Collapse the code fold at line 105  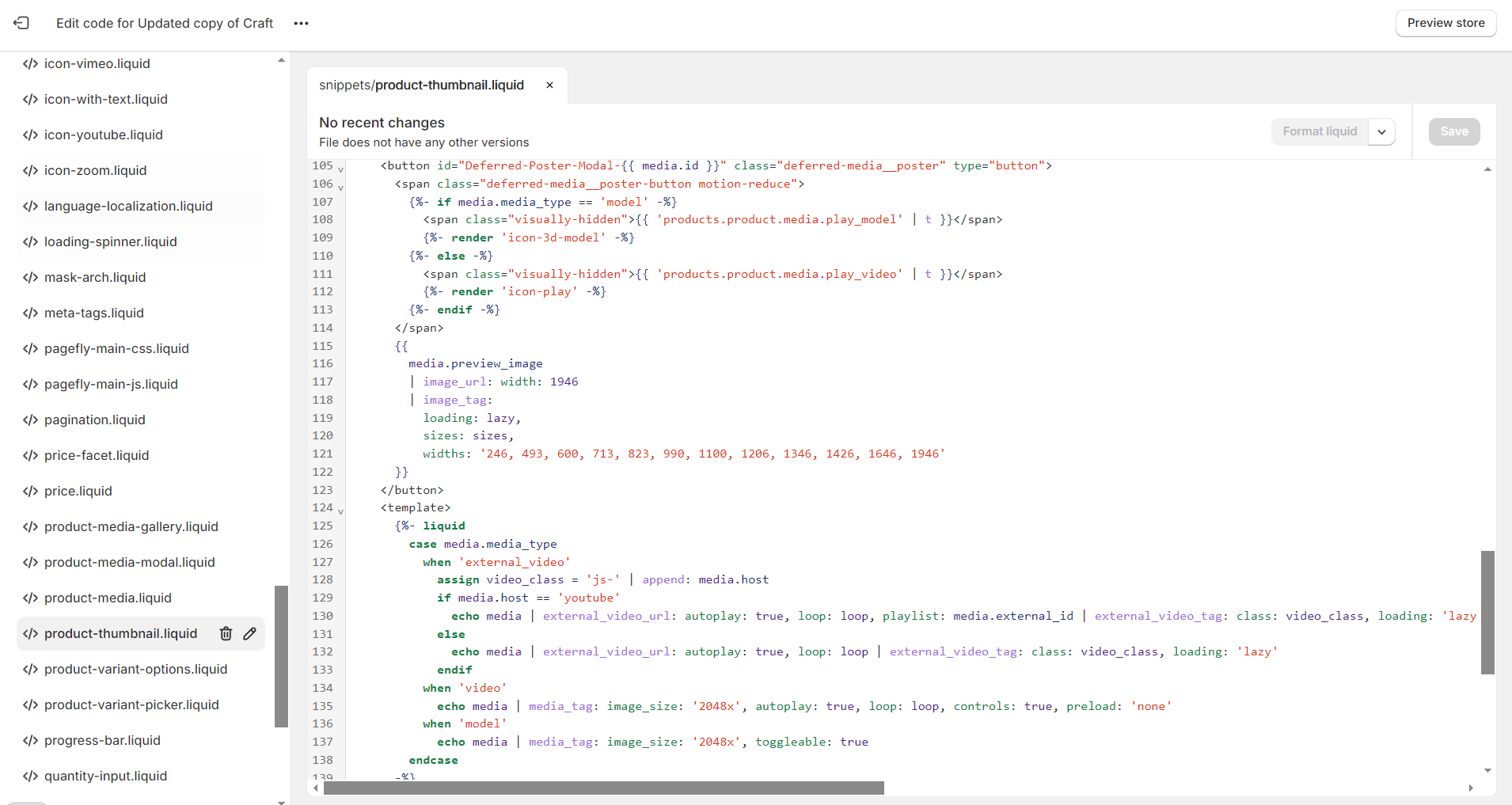(x=341, y=169)
